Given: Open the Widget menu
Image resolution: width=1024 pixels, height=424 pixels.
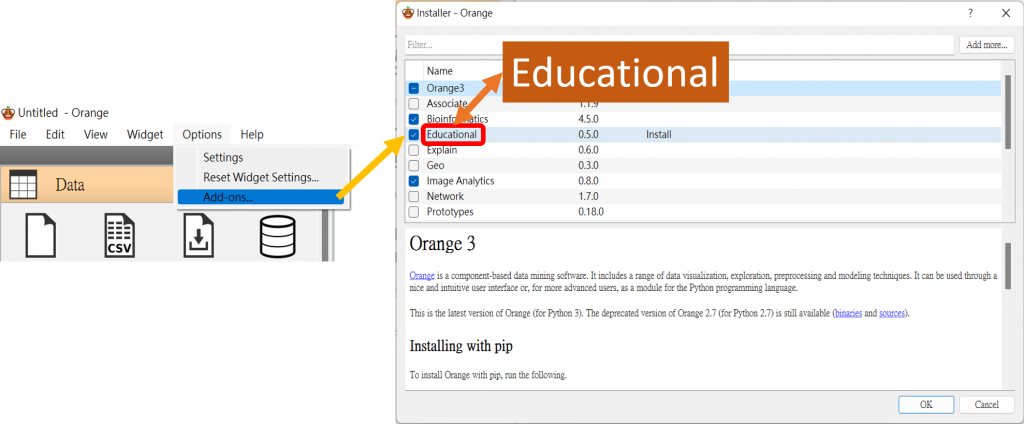Looking at the screenshot, I should click(144, 135).
